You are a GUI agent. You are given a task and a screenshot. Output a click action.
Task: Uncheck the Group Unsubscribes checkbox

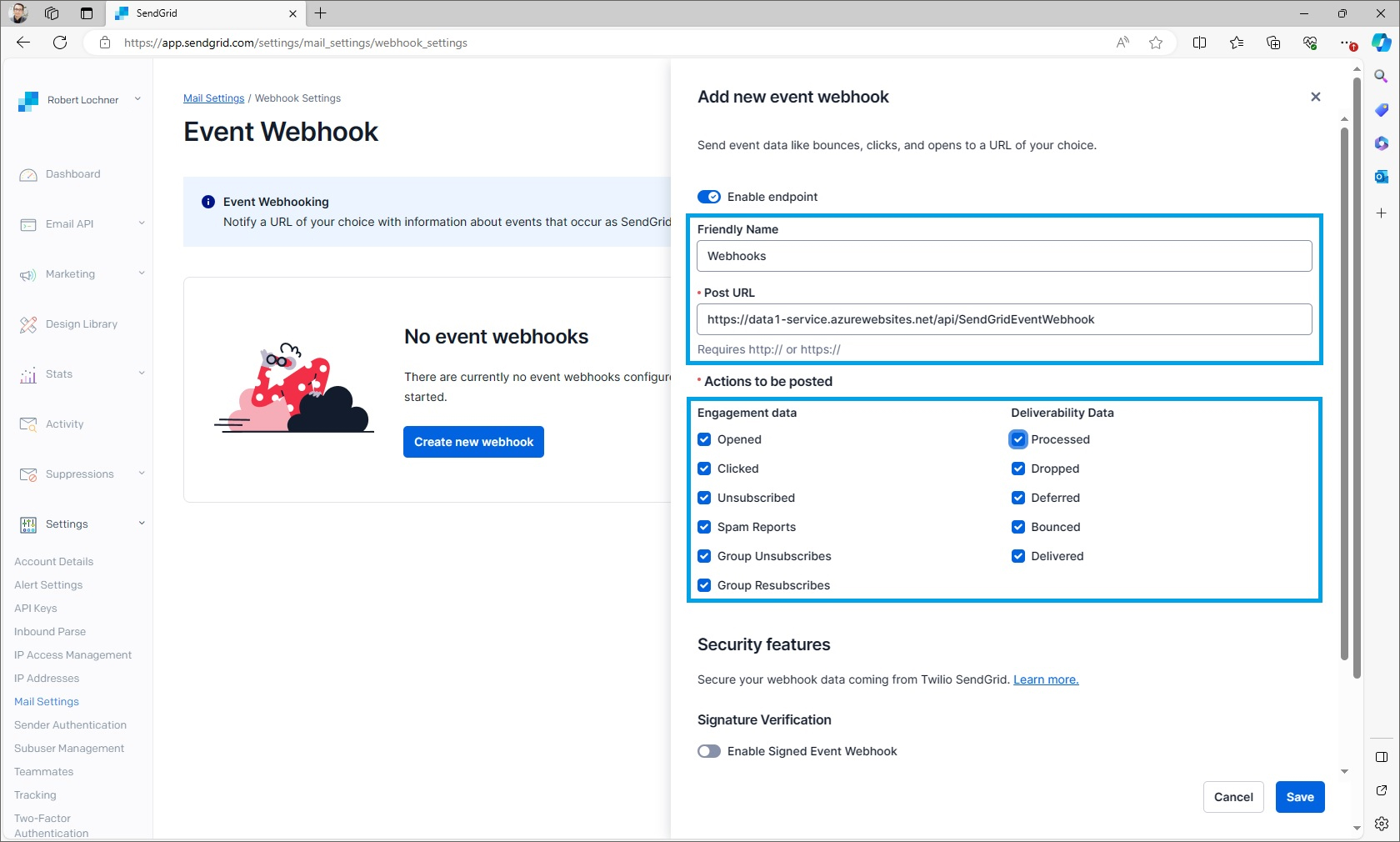[x=704, y=556]
